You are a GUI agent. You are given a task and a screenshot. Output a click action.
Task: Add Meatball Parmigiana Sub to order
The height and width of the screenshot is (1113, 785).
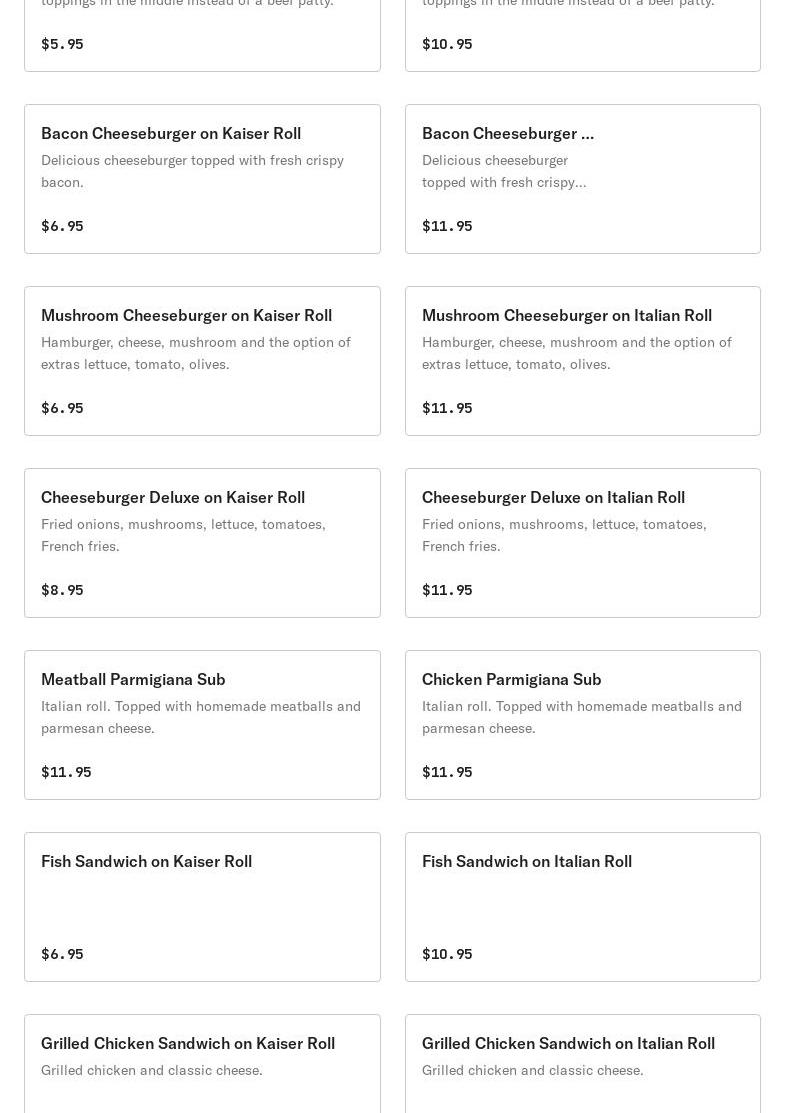point(202,725)
